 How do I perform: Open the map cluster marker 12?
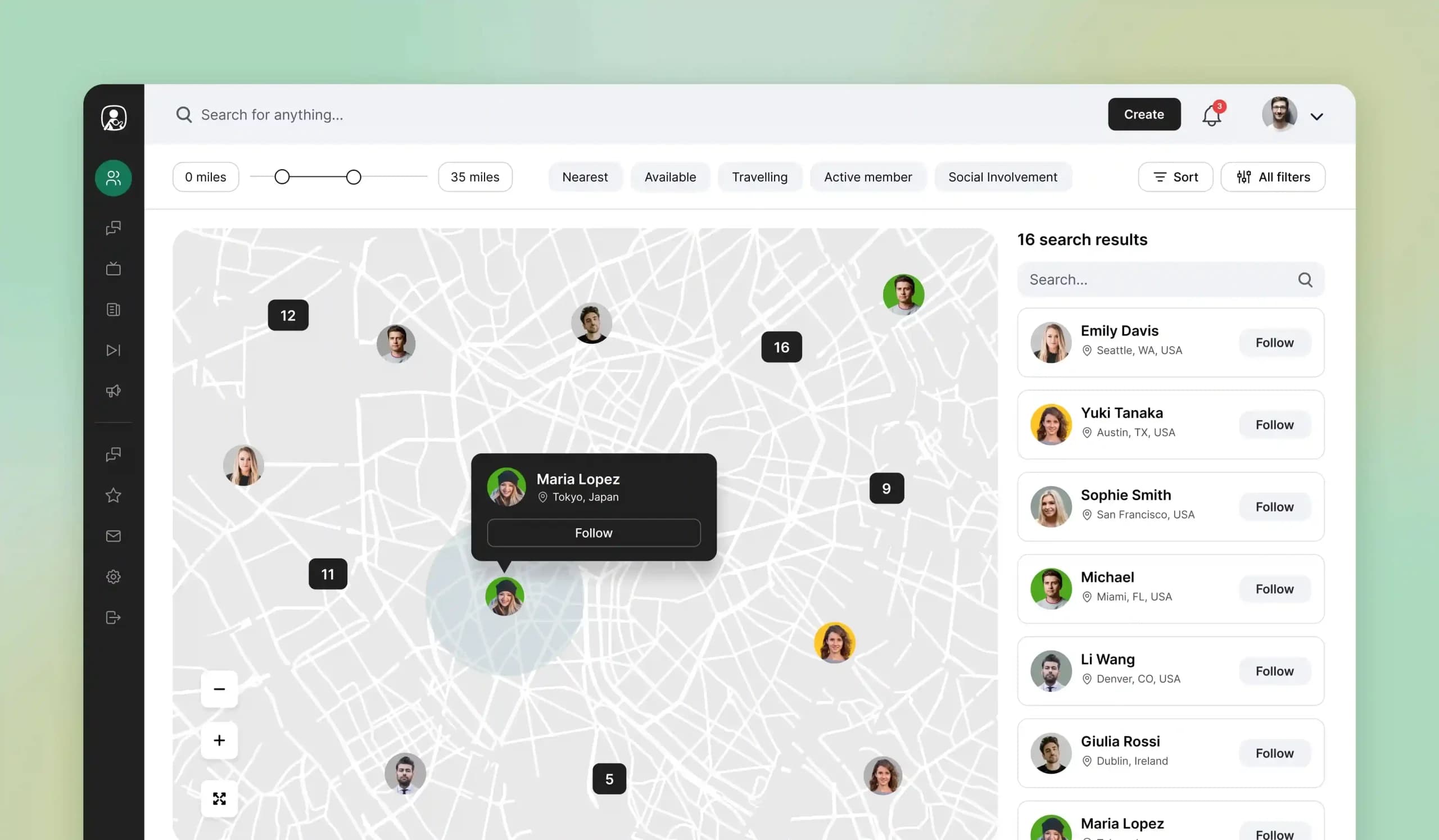[x=288, y=315]
